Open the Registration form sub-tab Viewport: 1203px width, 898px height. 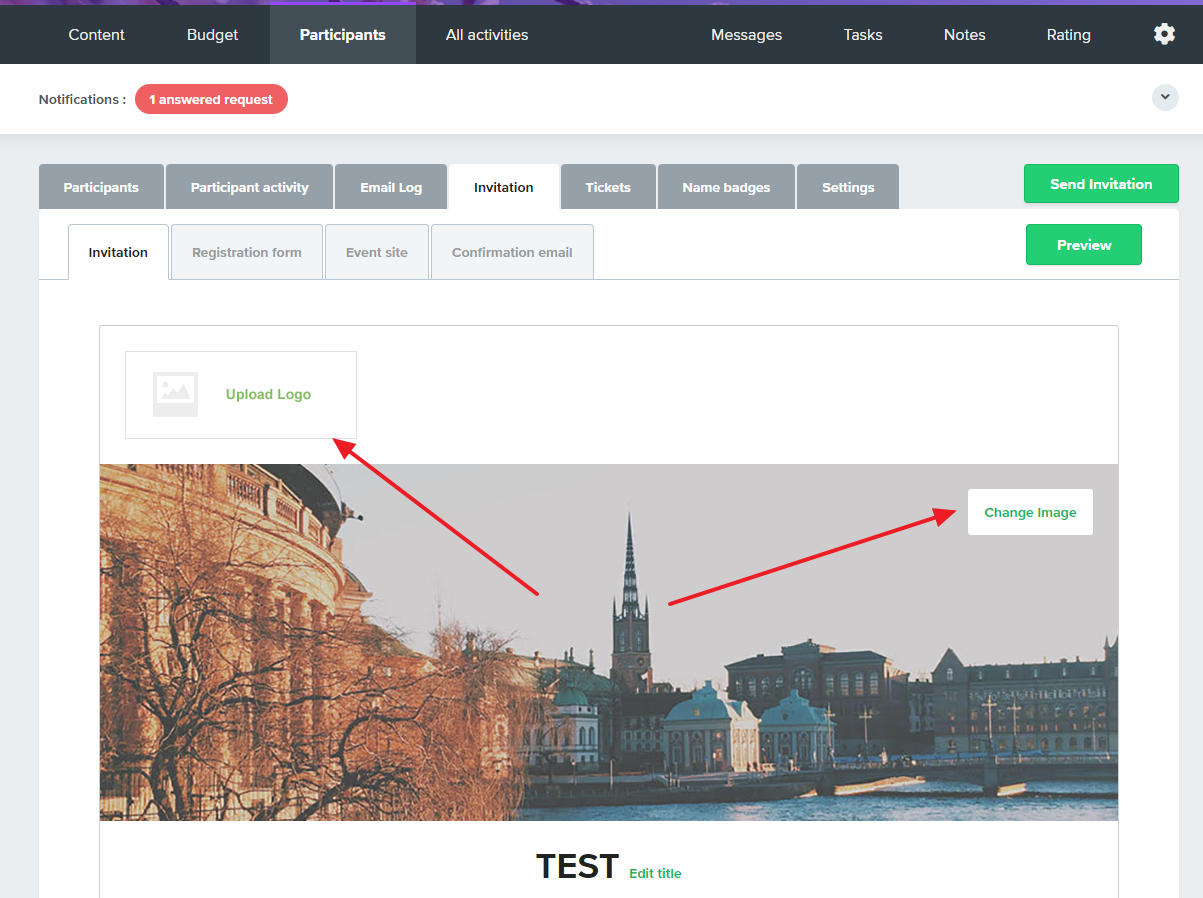[247, 252]
